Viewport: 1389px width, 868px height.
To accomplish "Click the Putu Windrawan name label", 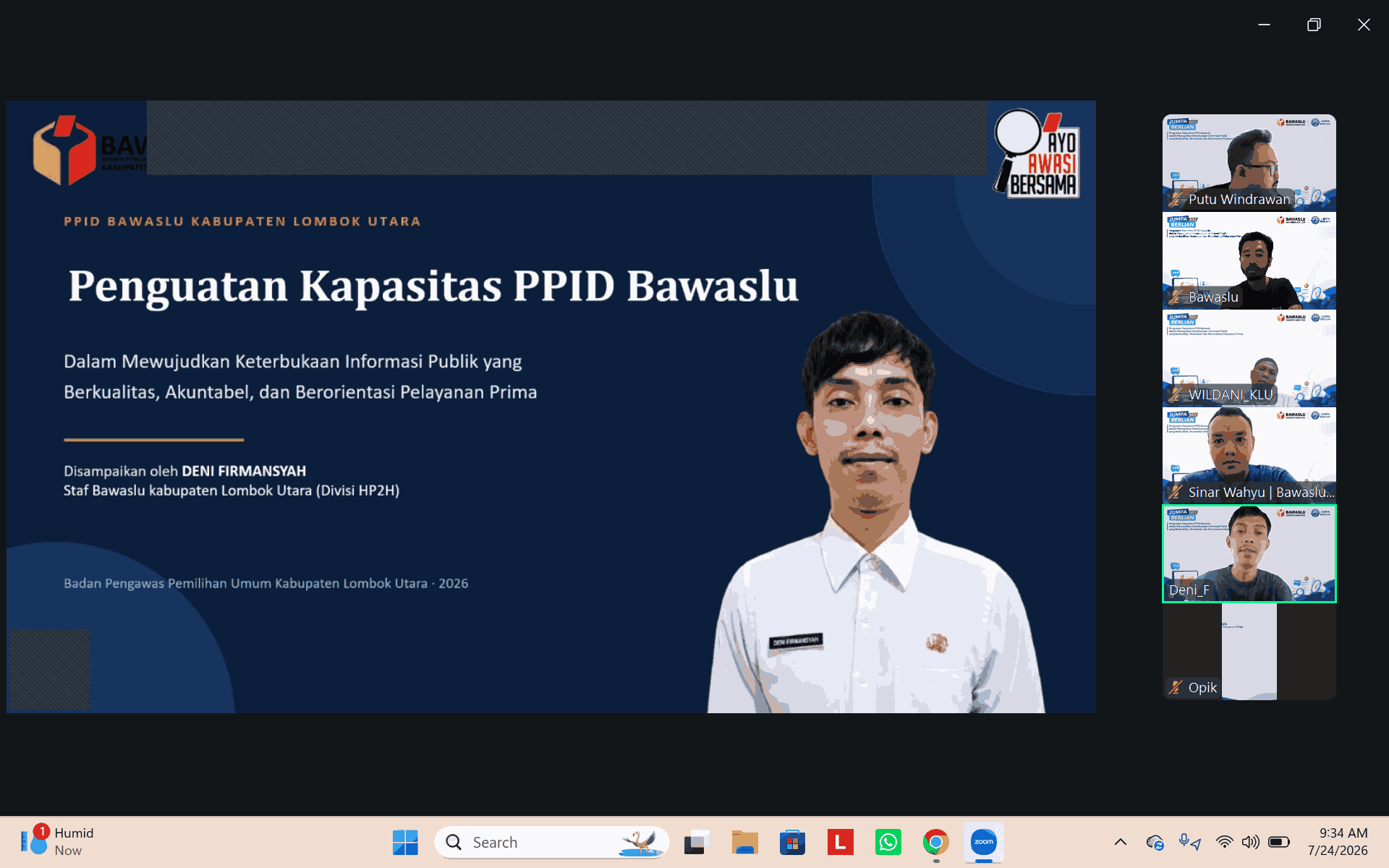I will [1239, 199].
